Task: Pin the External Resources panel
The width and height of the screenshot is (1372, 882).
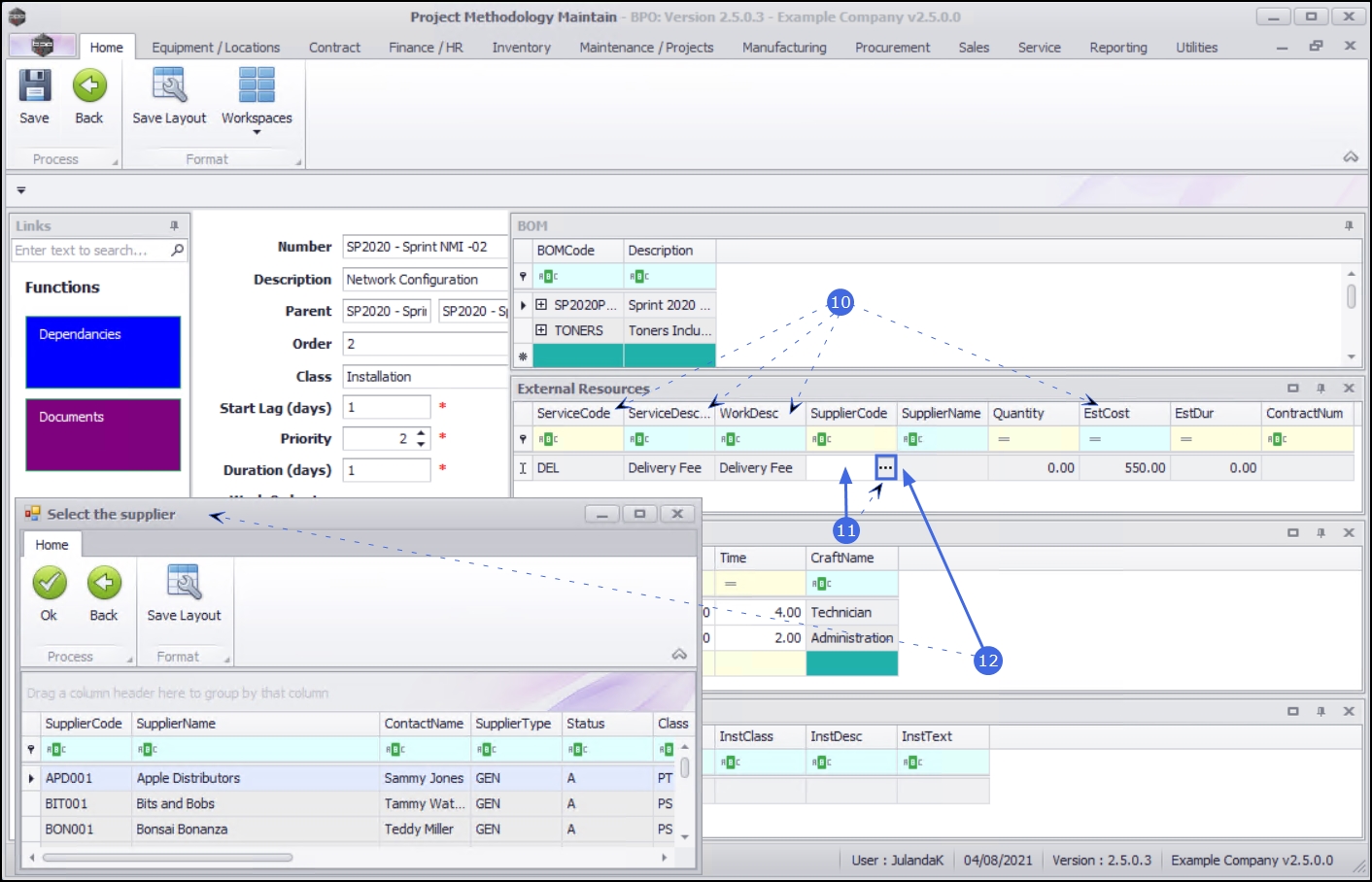Action: (1321, 389)
